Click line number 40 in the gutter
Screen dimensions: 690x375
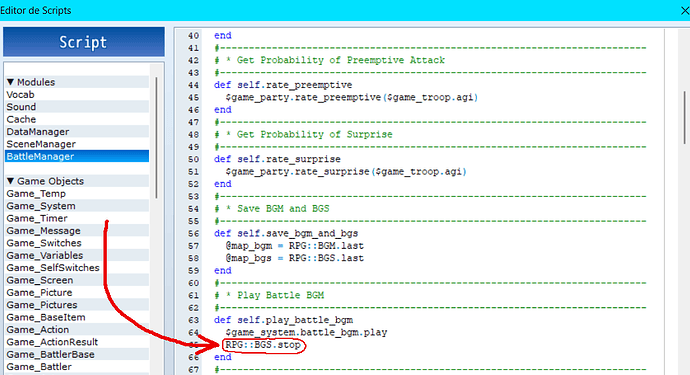(193, 36)
